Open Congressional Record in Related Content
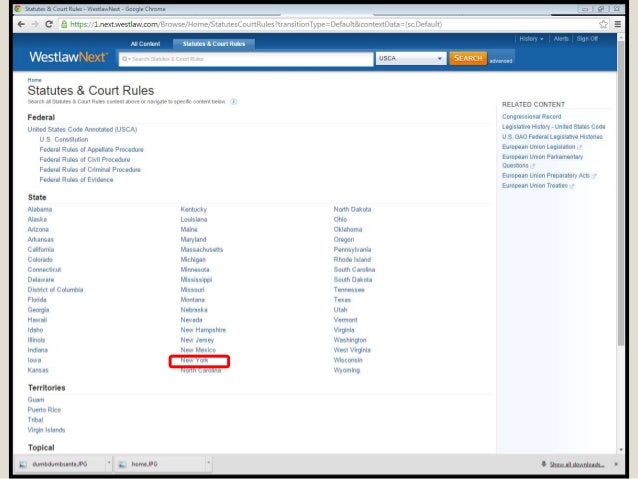The image size is (638, 479). tap(531, 117)
